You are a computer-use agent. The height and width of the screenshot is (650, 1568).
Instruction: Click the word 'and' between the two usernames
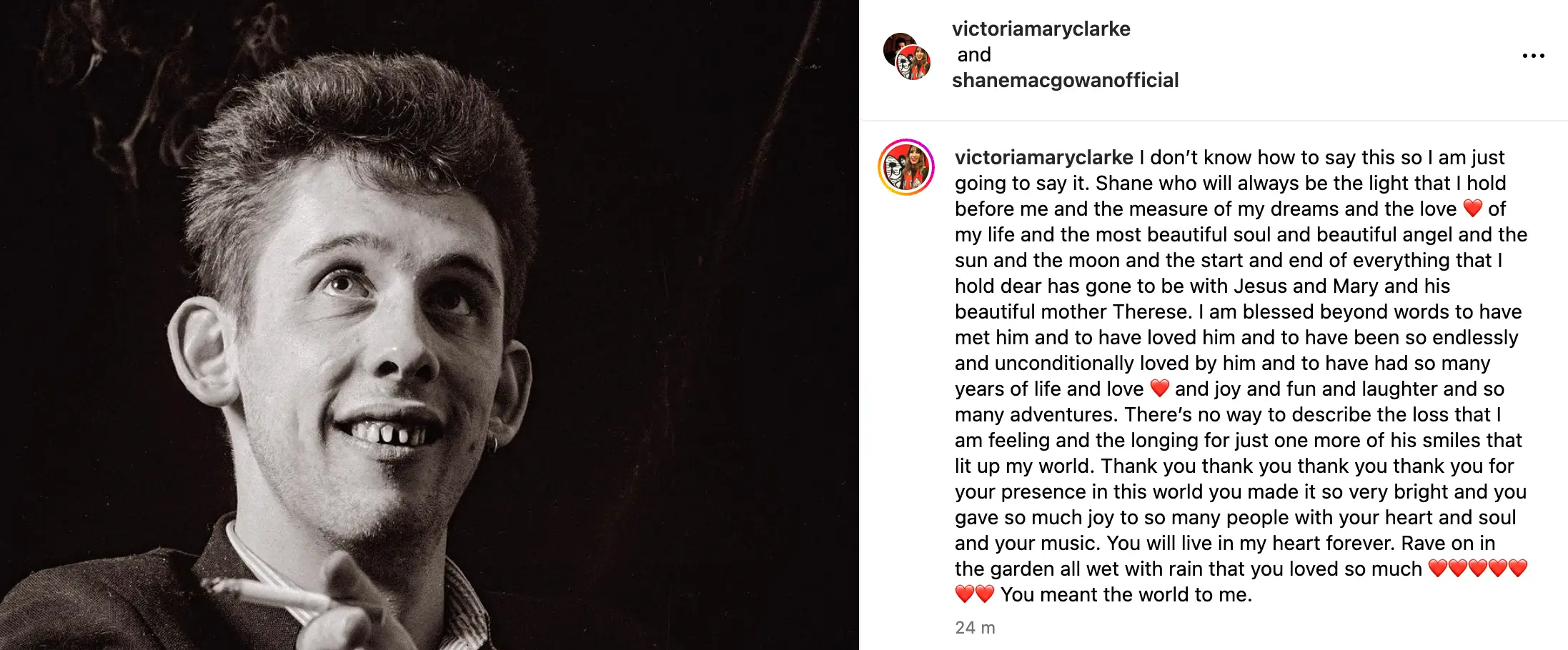(973, 54)
